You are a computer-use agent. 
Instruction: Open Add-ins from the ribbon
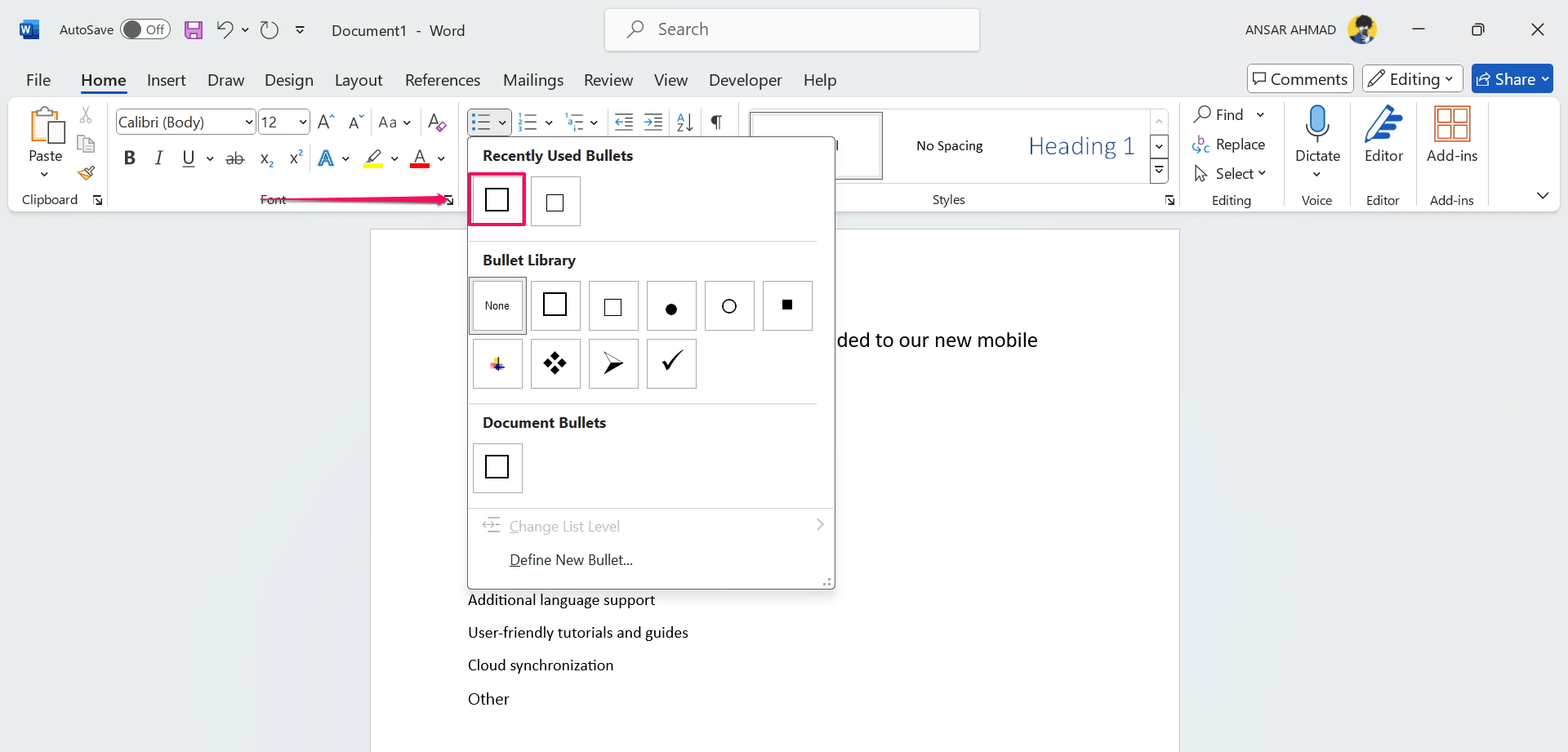click(1452, 135)
